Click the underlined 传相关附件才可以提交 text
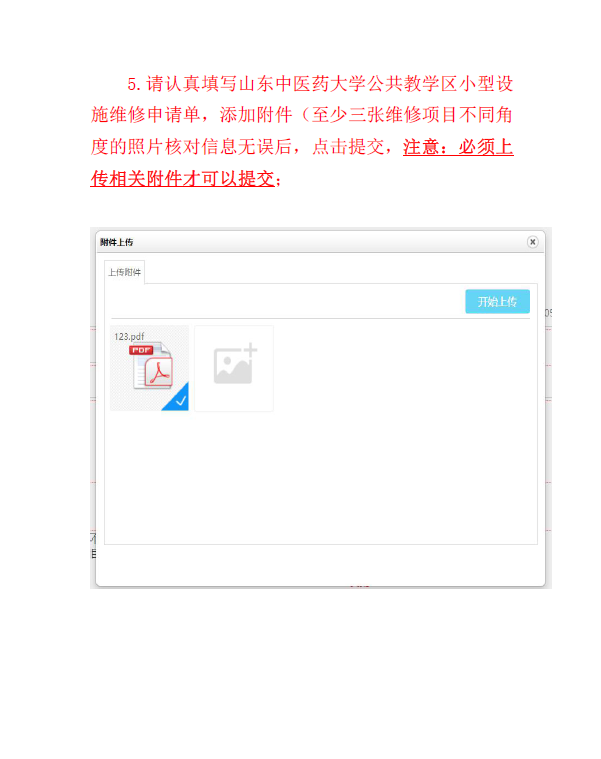 pos(182,179)
